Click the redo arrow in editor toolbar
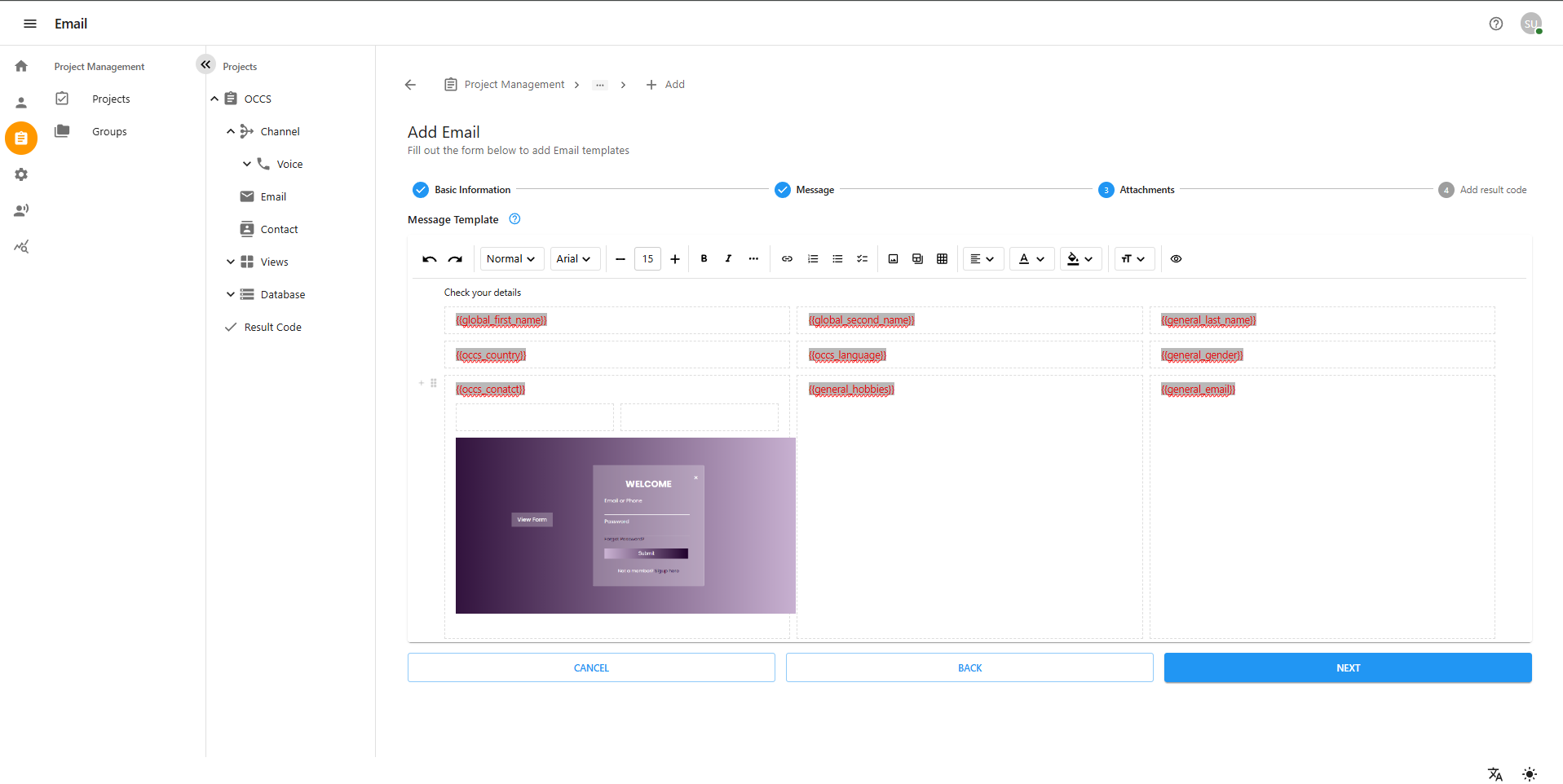 coord(455,259)
